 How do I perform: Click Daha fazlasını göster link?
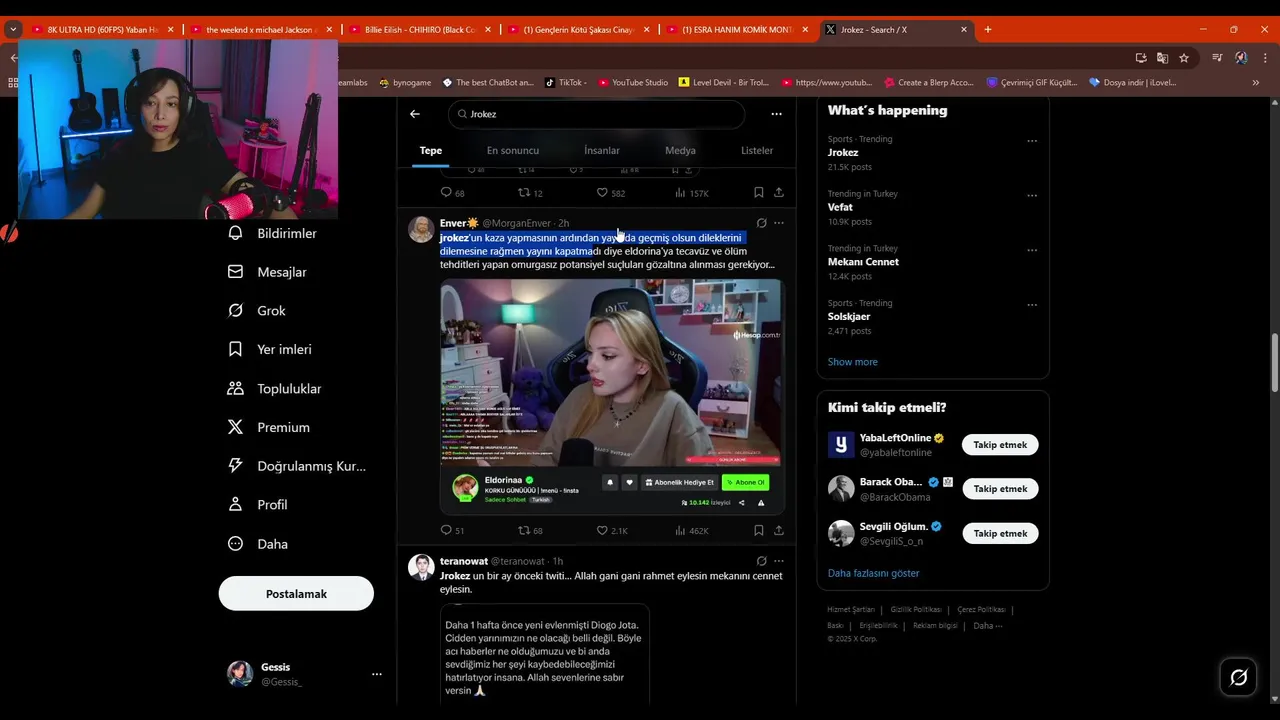coord(873,573)
